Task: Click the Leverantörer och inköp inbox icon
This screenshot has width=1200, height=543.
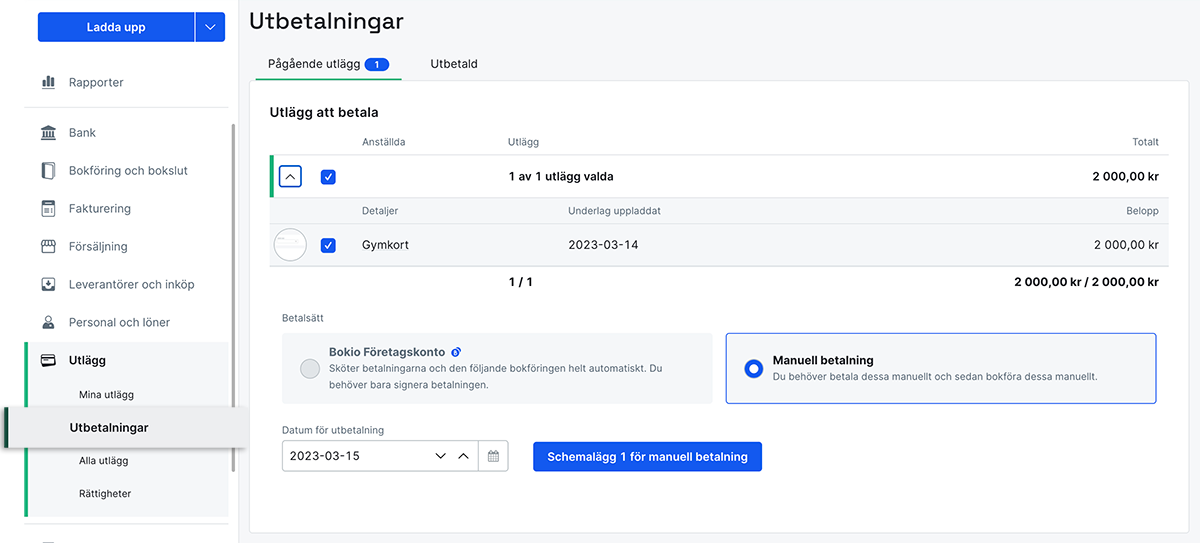Action: [x=48, y=284]
